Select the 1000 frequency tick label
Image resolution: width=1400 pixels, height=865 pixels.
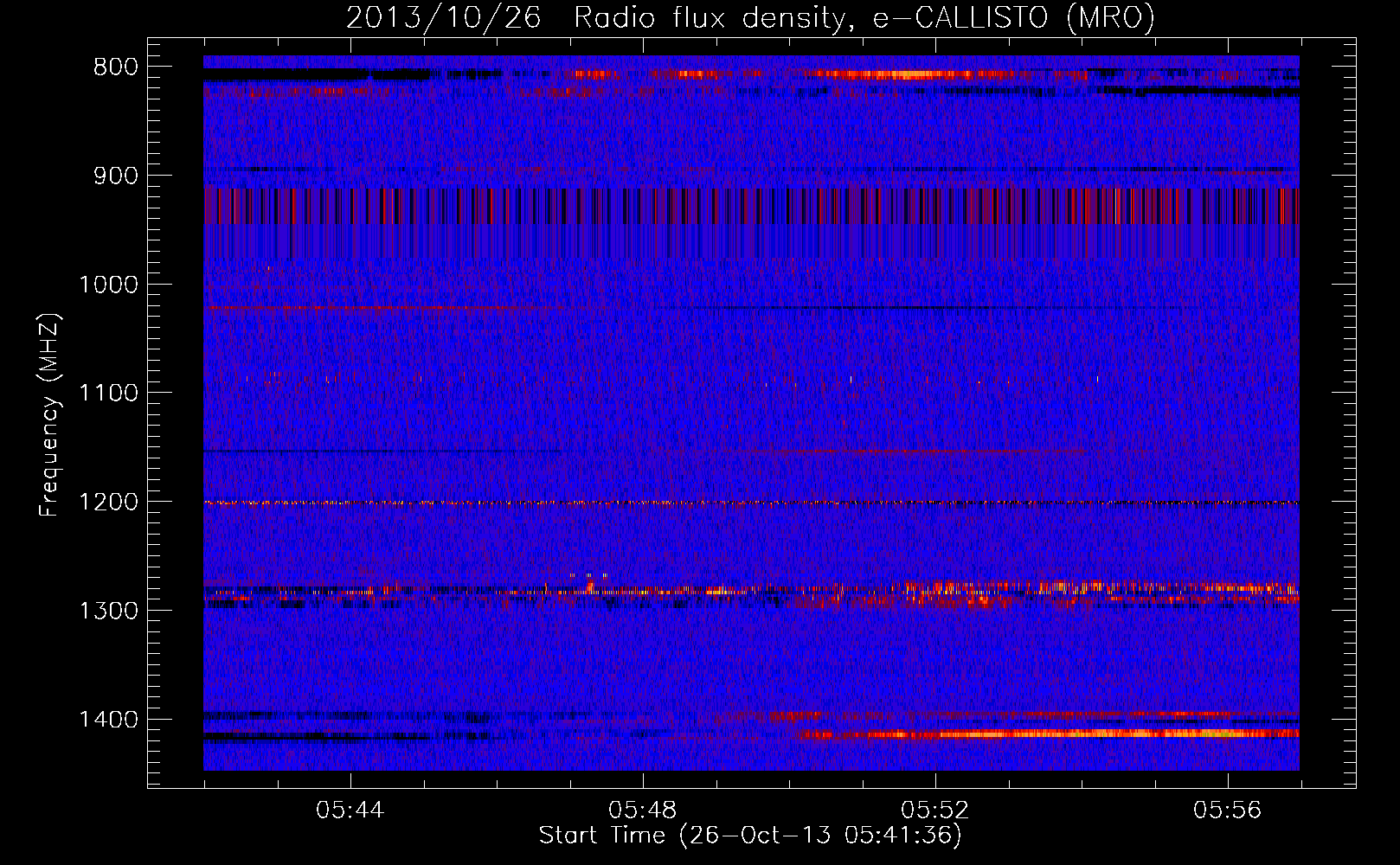[x=108, y=285]
